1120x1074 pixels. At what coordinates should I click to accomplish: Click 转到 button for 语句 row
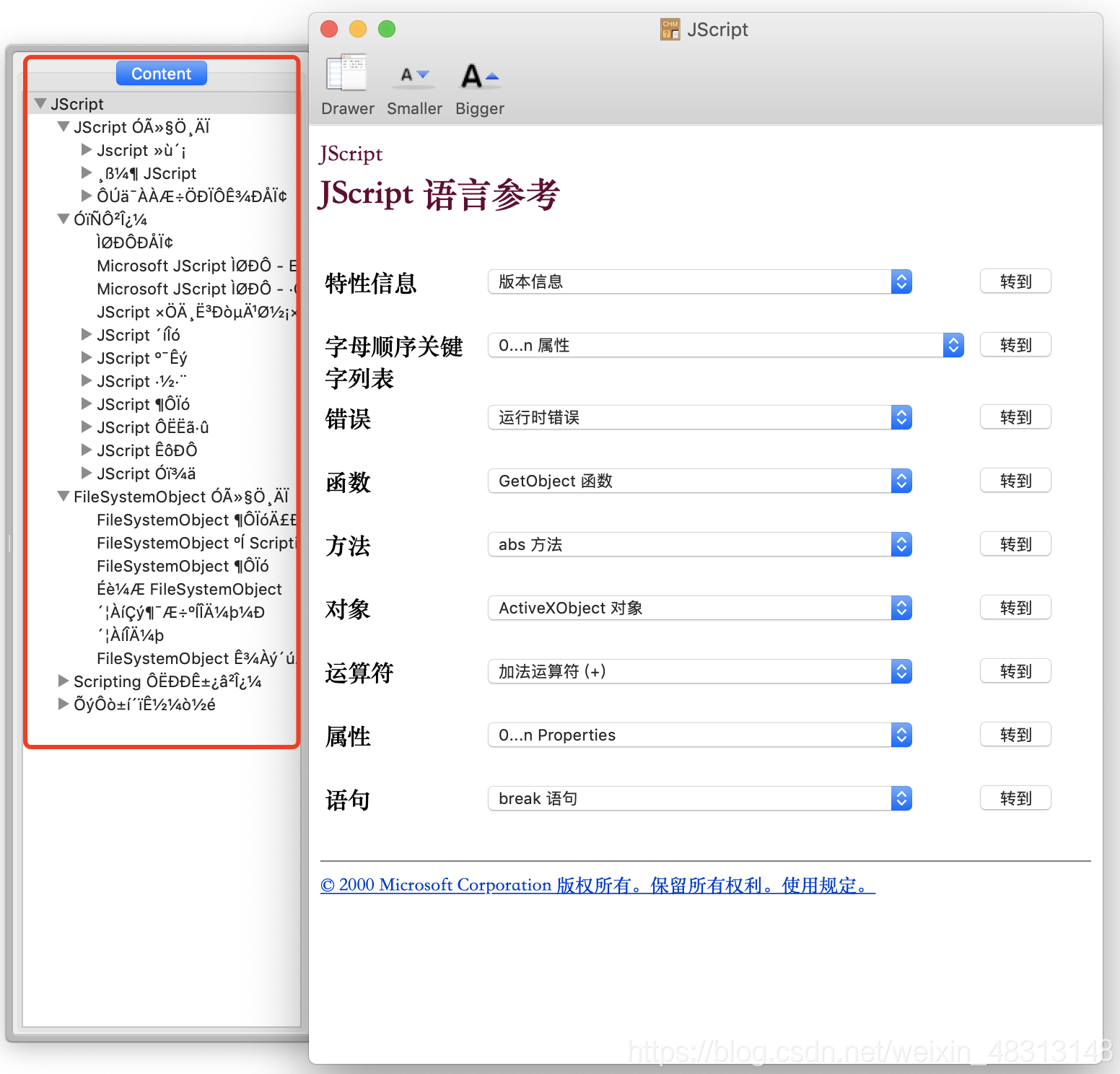click(1015, 798)
